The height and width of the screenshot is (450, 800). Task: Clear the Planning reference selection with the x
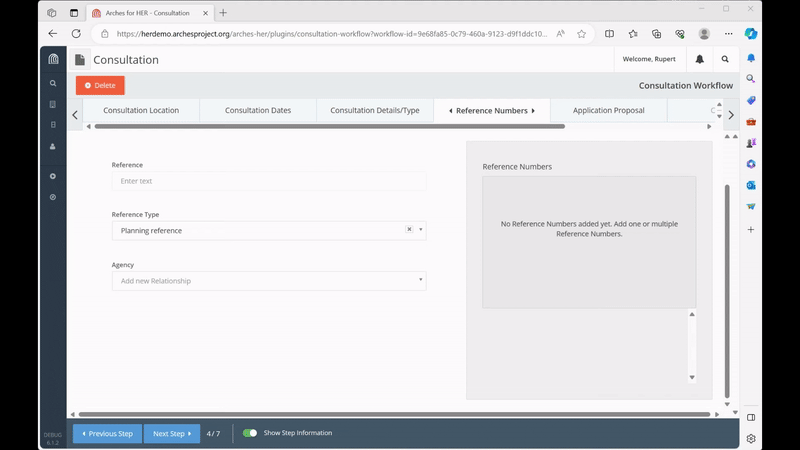tap(409, 229)
